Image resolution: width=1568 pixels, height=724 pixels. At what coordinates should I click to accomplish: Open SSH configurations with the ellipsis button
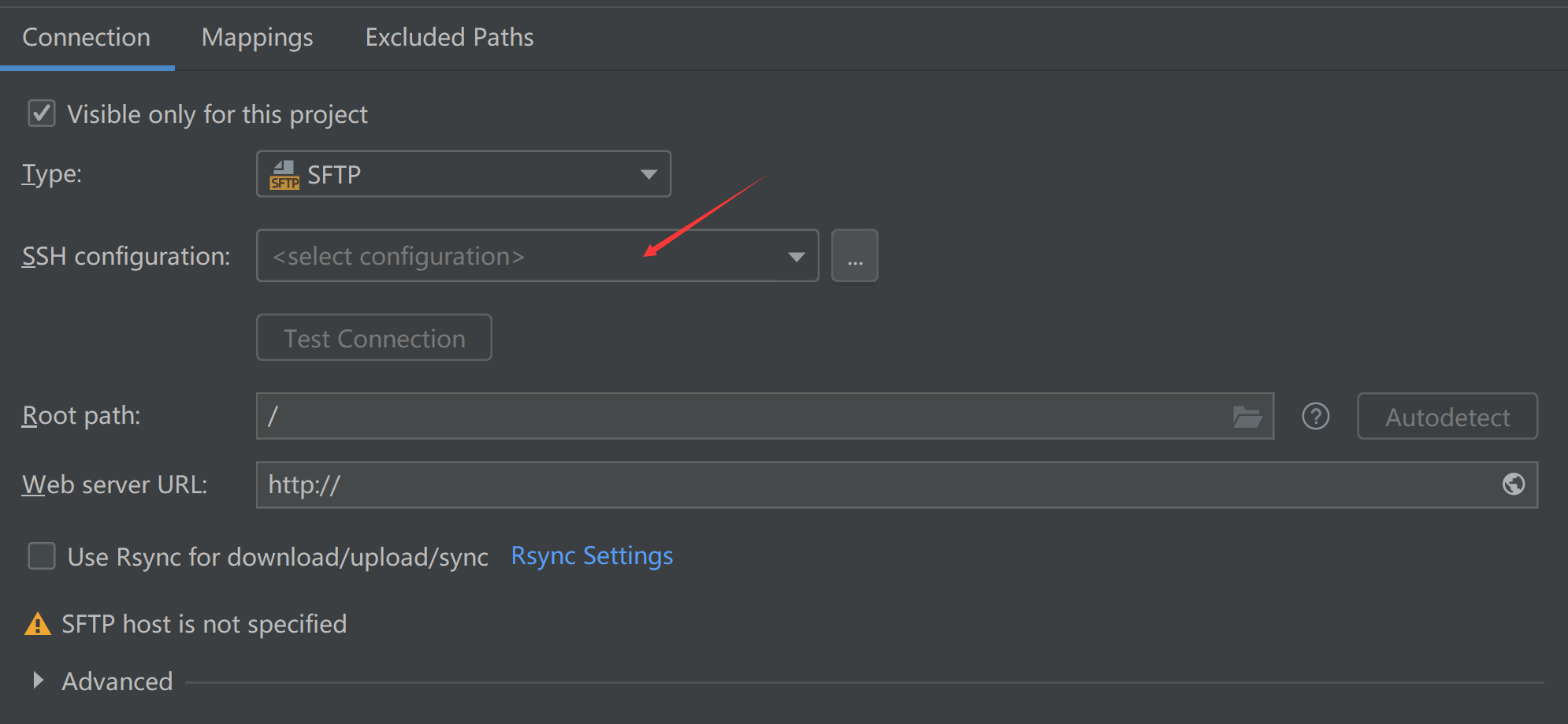855,256
